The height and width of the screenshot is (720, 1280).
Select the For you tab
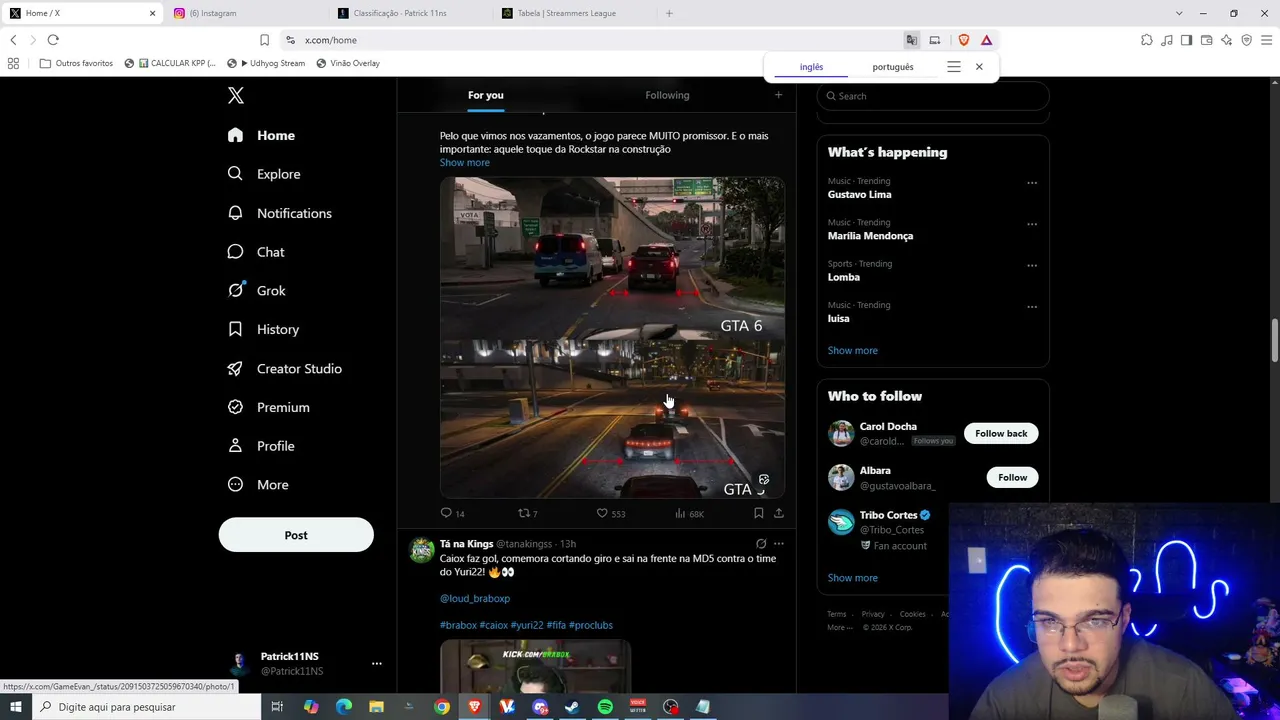pos(486,95)
